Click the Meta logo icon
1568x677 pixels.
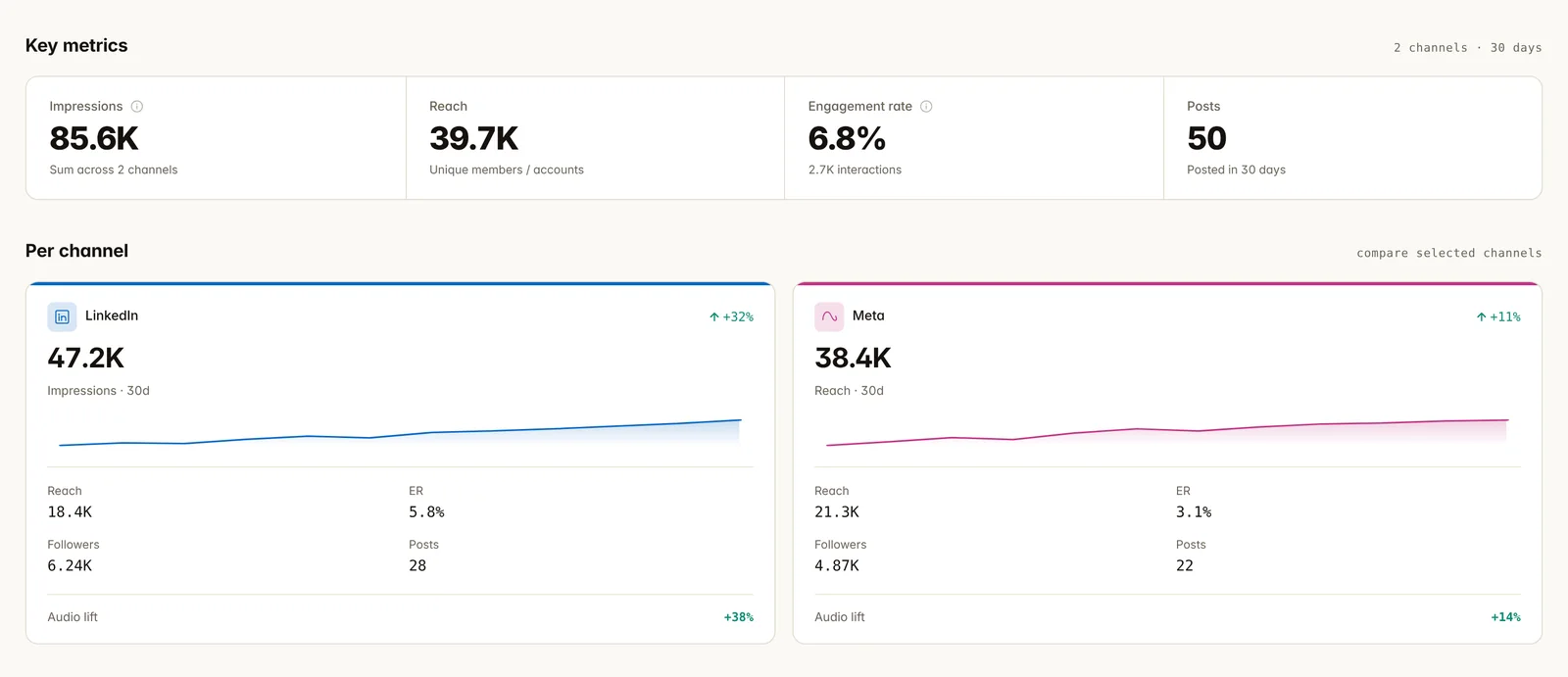pyautogui.click(x=829, y=316)
